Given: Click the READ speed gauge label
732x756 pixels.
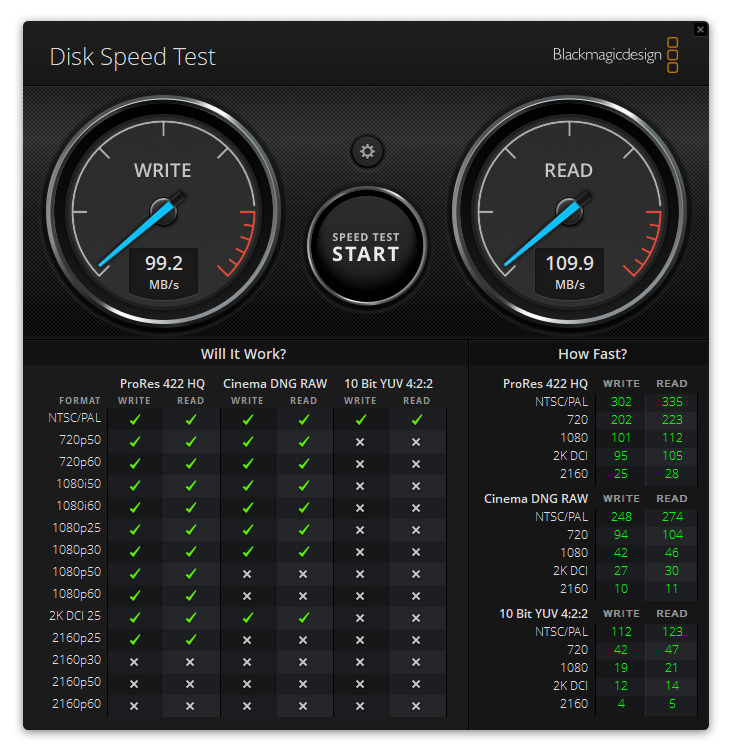Looking at the screenshot, I should coord(568,171).
